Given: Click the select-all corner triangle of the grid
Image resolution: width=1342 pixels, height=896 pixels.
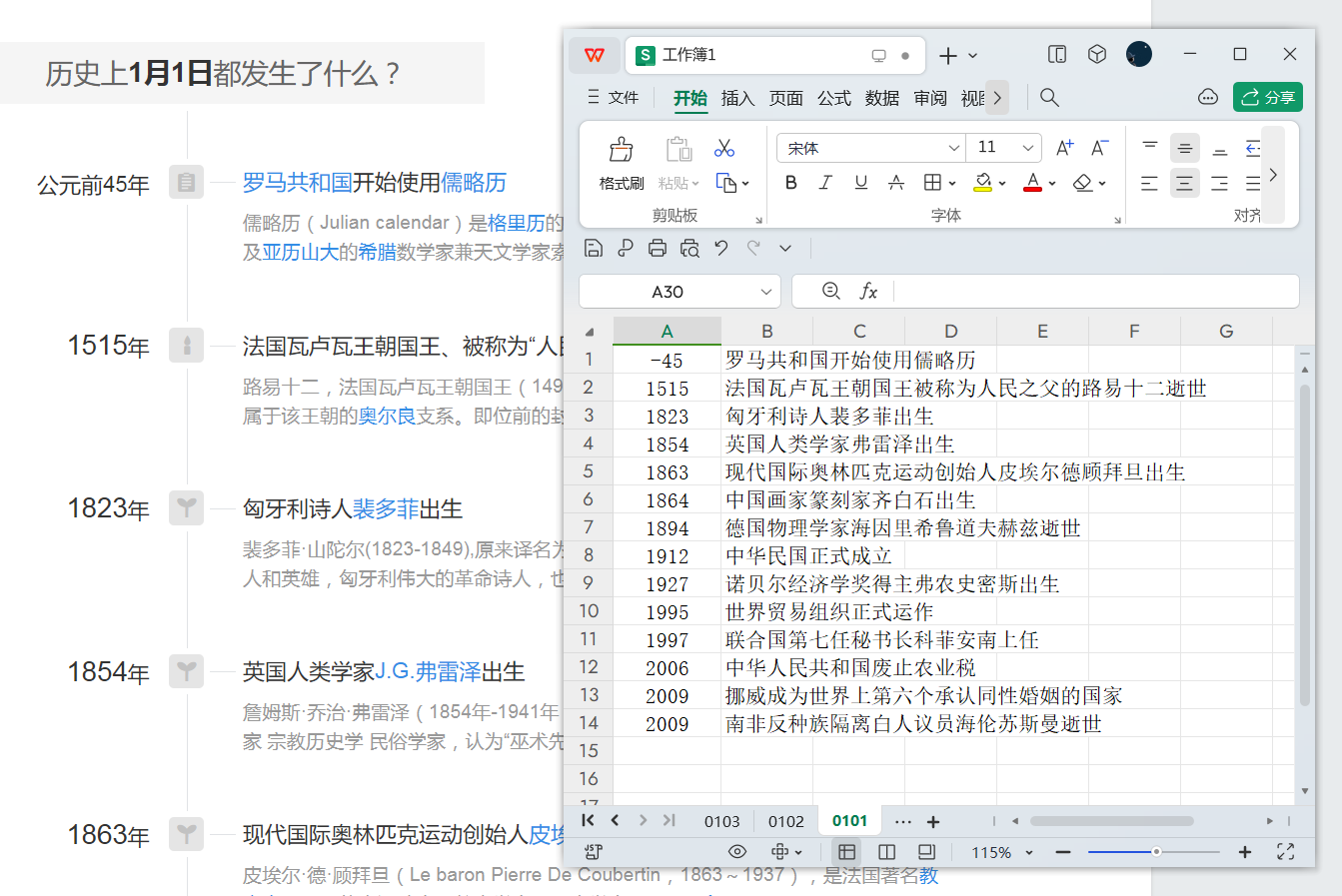Looking at the screenshot, I should [591, 333].
